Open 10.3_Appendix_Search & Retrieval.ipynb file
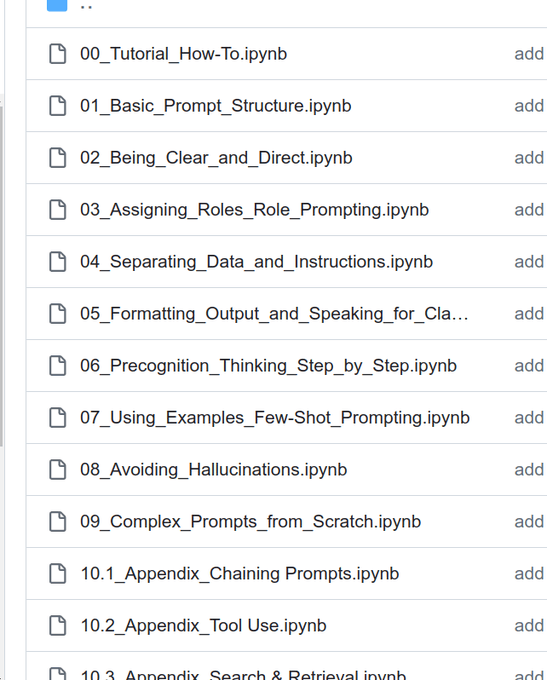Screen dimensions: 547x680 coord(243,674)
